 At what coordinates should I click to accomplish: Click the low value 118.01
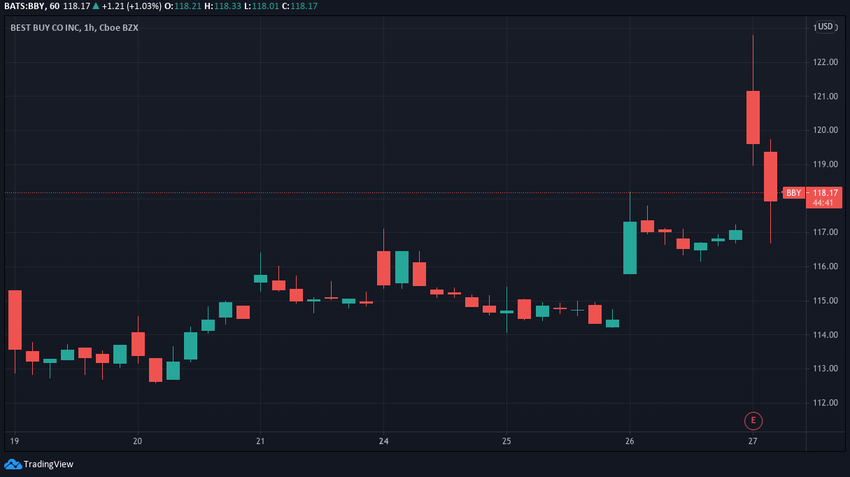click(266, 6)
